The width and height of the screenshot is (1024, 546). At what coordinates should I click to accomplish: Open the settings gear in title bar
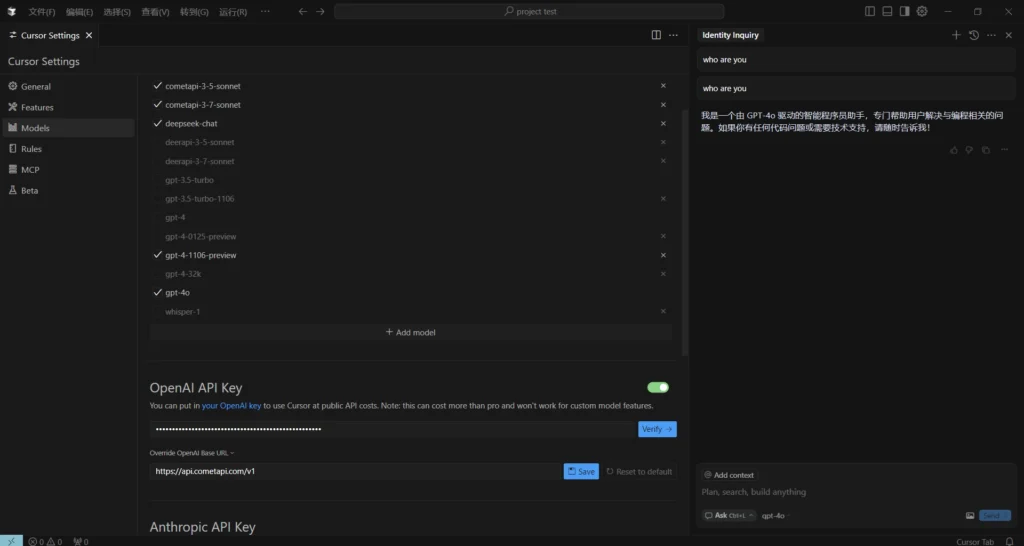pos(922,11)
